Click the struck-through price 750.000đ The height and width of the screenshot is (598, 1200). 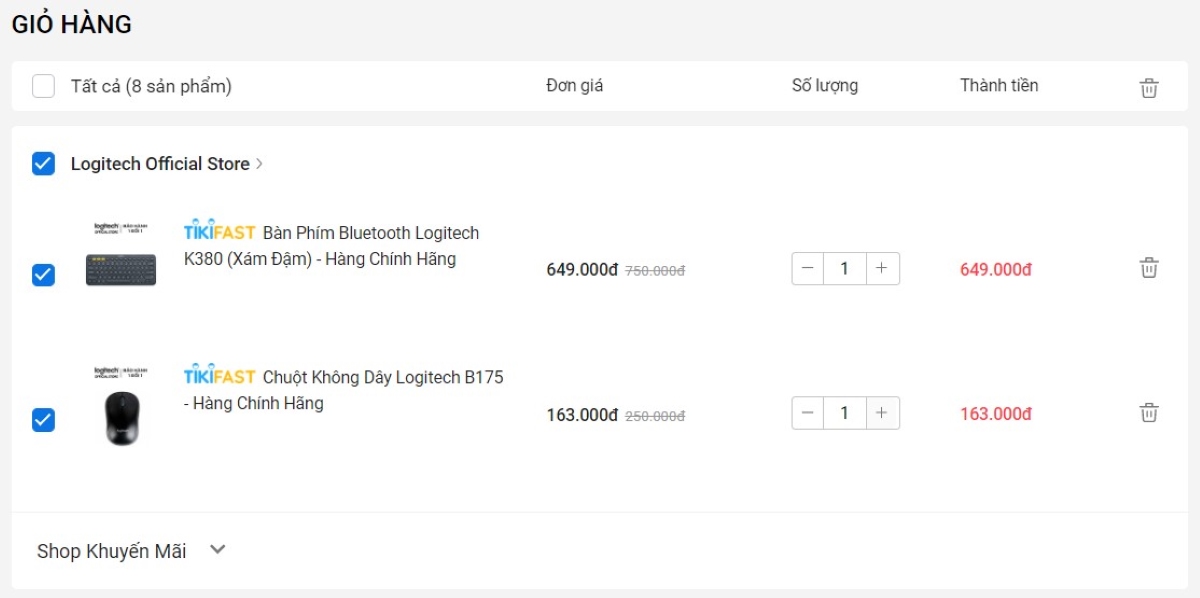(655, 271)
